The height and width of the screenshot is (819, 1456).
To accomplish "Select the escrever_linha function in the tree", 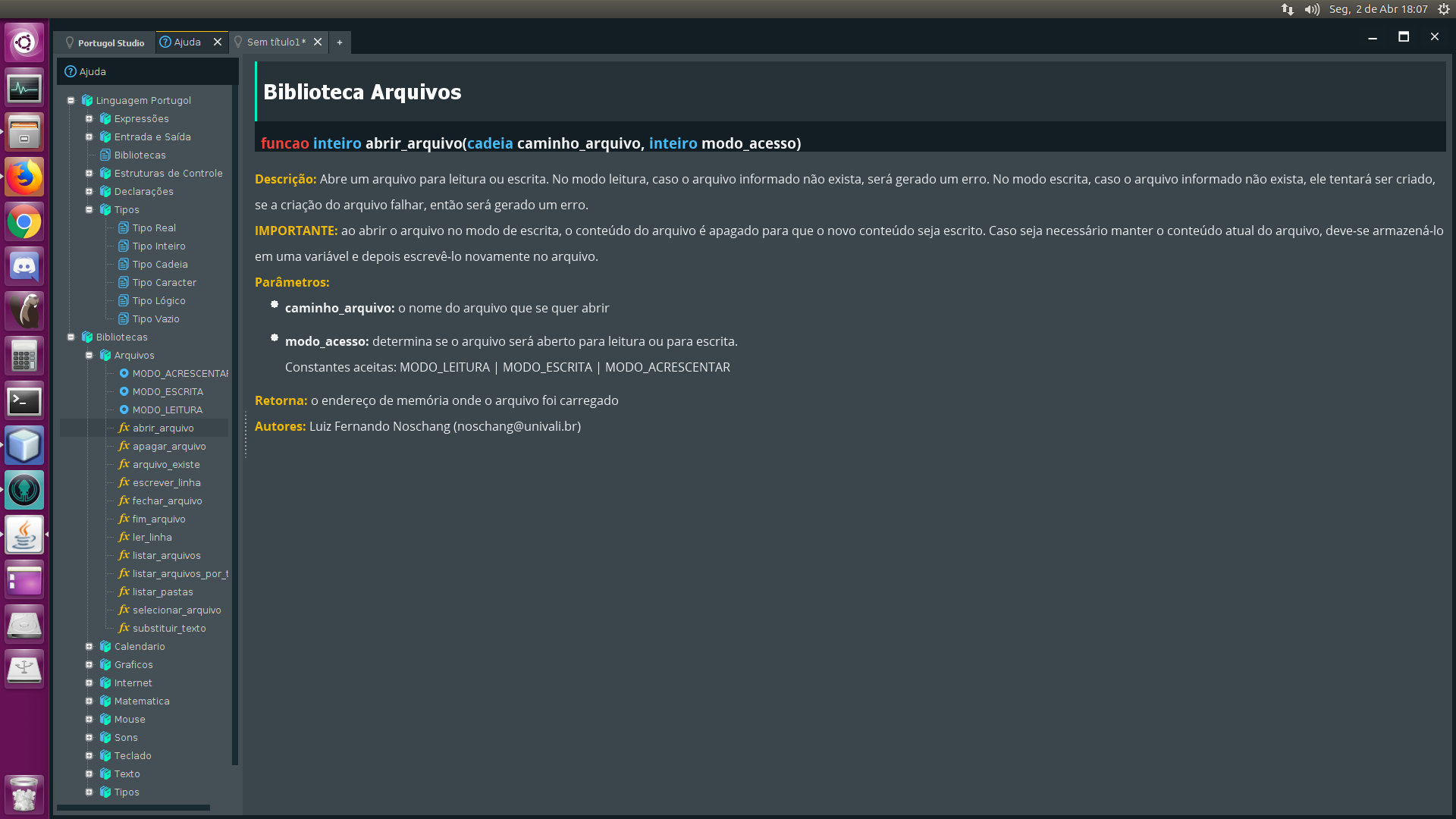I will click(x=167, y=482).
